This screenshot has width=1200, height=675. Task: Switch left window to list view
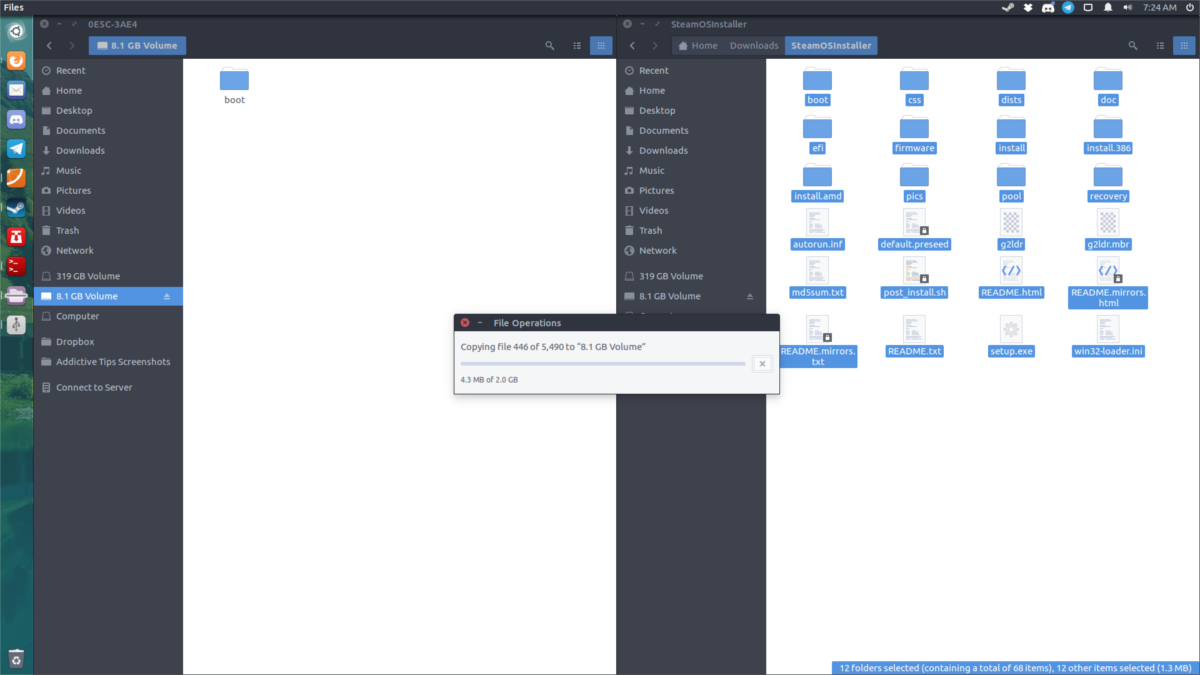pos(577,46)
